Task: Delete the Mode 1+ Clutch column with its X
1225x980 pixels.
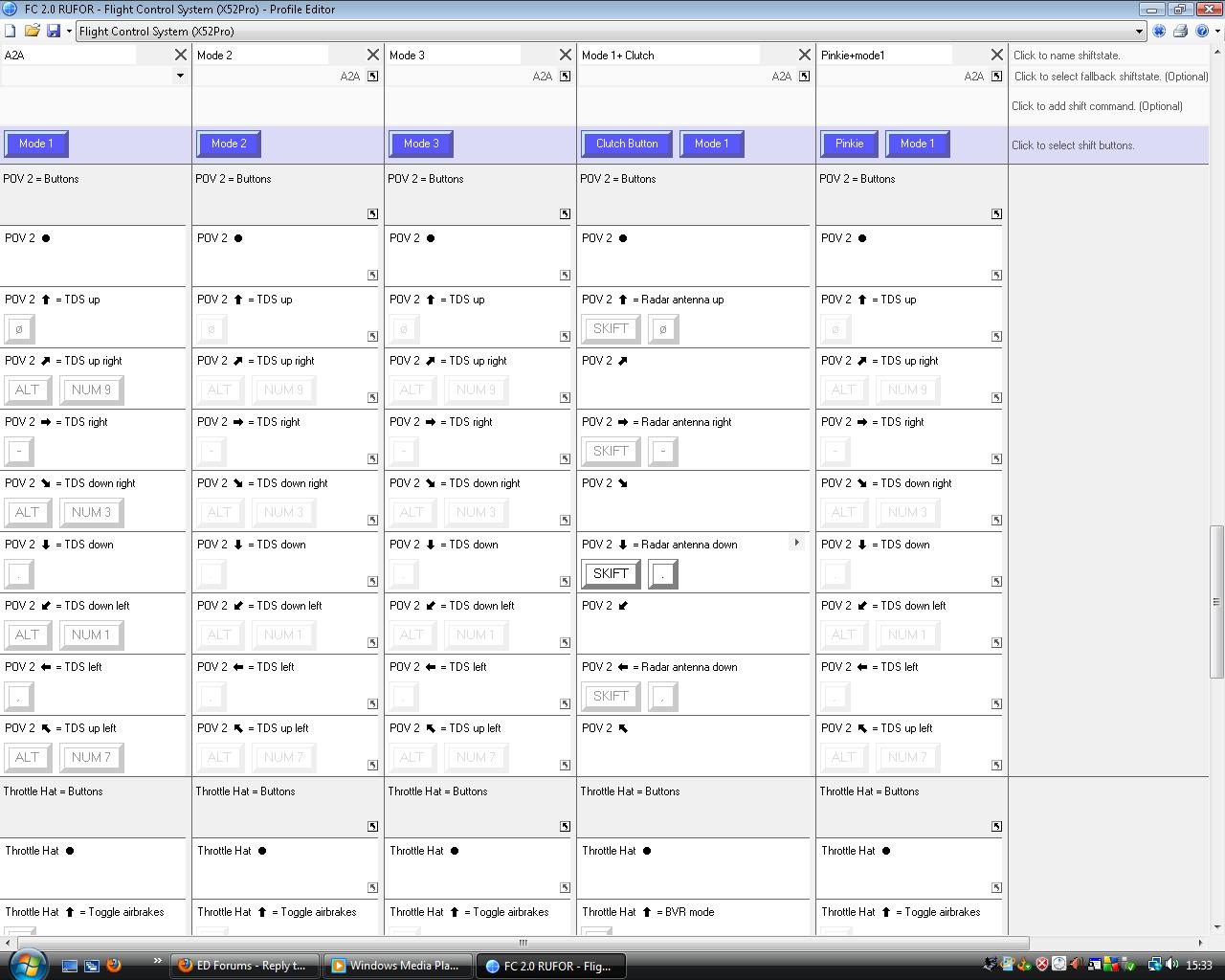Action: click(x=804, y=55)
